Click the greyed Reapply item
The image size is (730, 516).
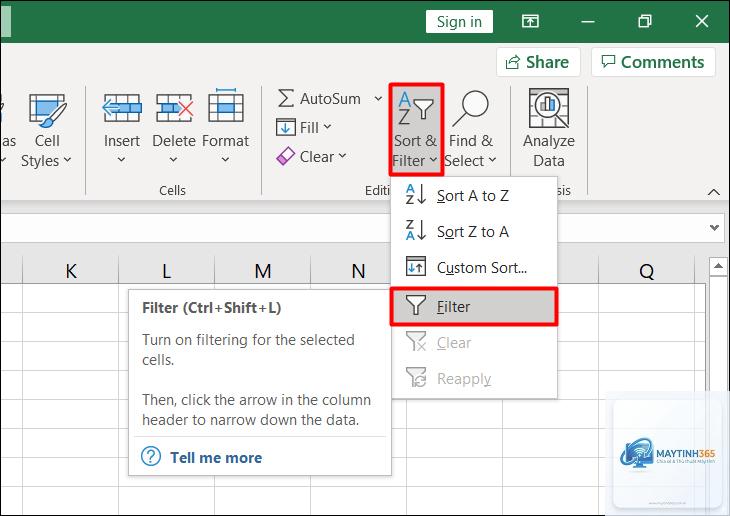(x=474, y=379)
